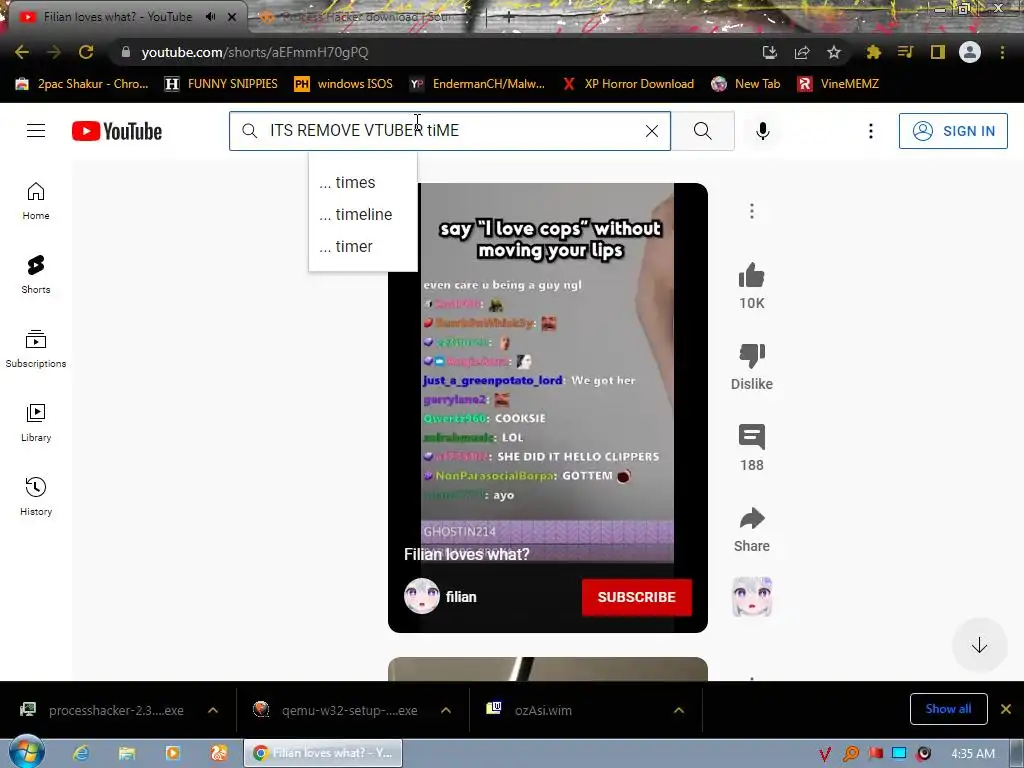Image resolution: width=1024 pixels, height=768 pixels.
Task: Open the Windows Start menu
Action: point(27,752)
